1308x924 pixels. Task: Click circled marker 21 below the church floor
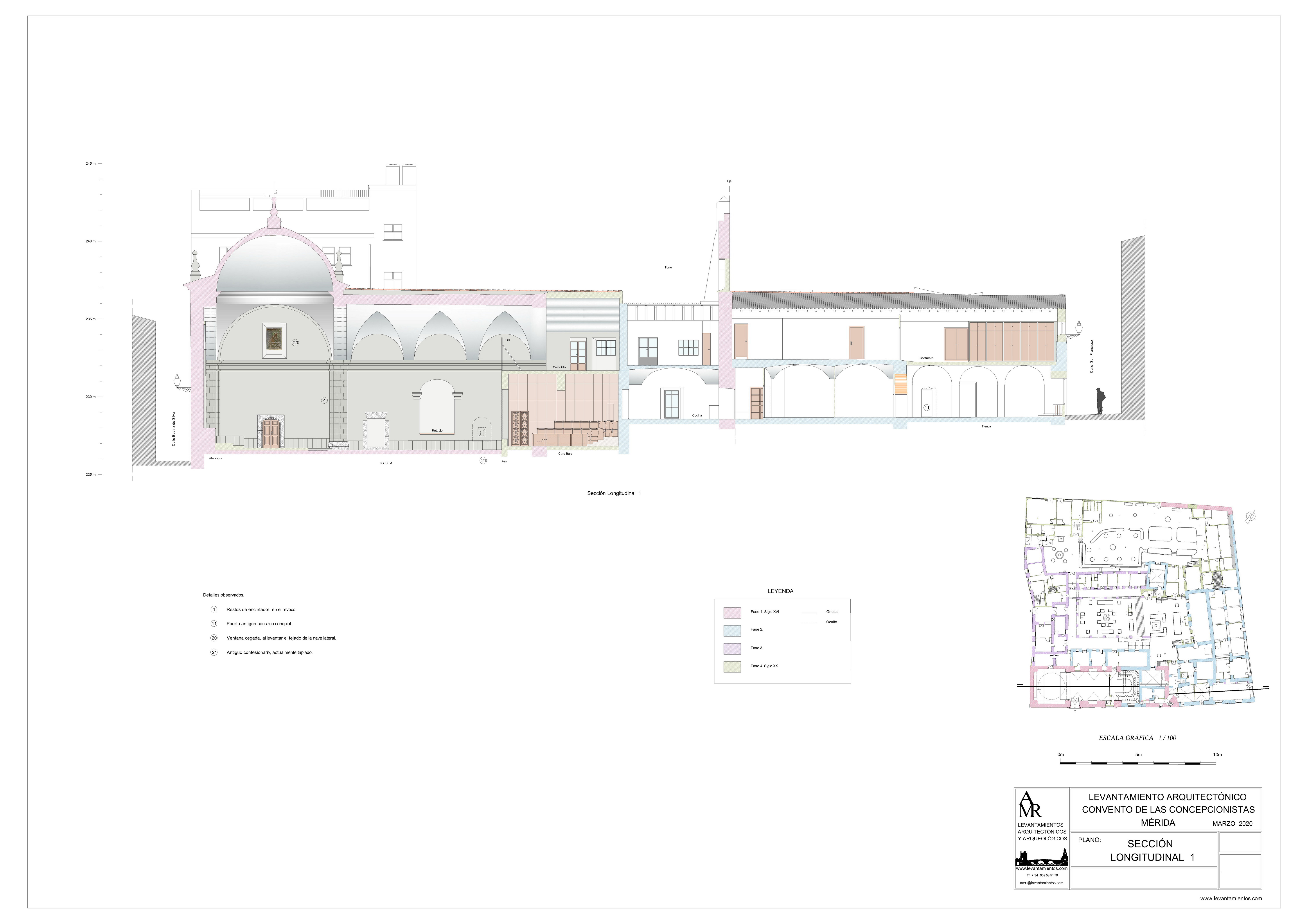coord(483,460)
